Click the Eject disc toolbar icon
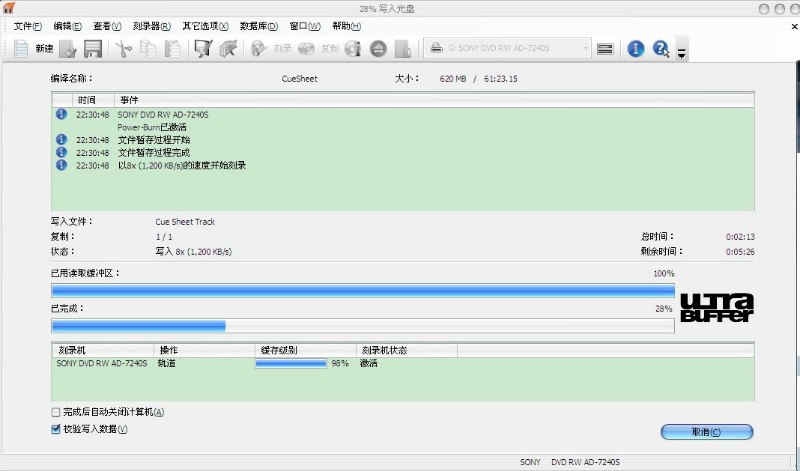Image resolution: width=800 pixels, height=471 pixels. (x=378, y=48)
